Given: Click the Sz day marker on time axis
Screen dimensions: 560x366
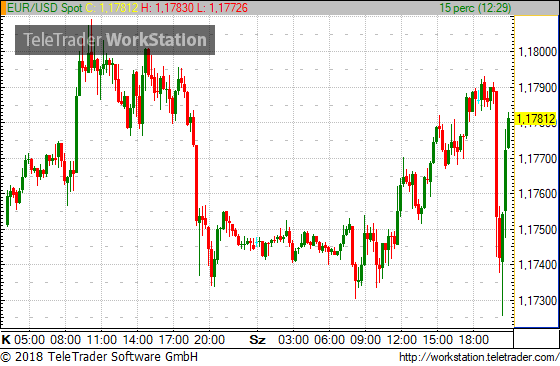Looking at the screenshot, I should [258, 339].
